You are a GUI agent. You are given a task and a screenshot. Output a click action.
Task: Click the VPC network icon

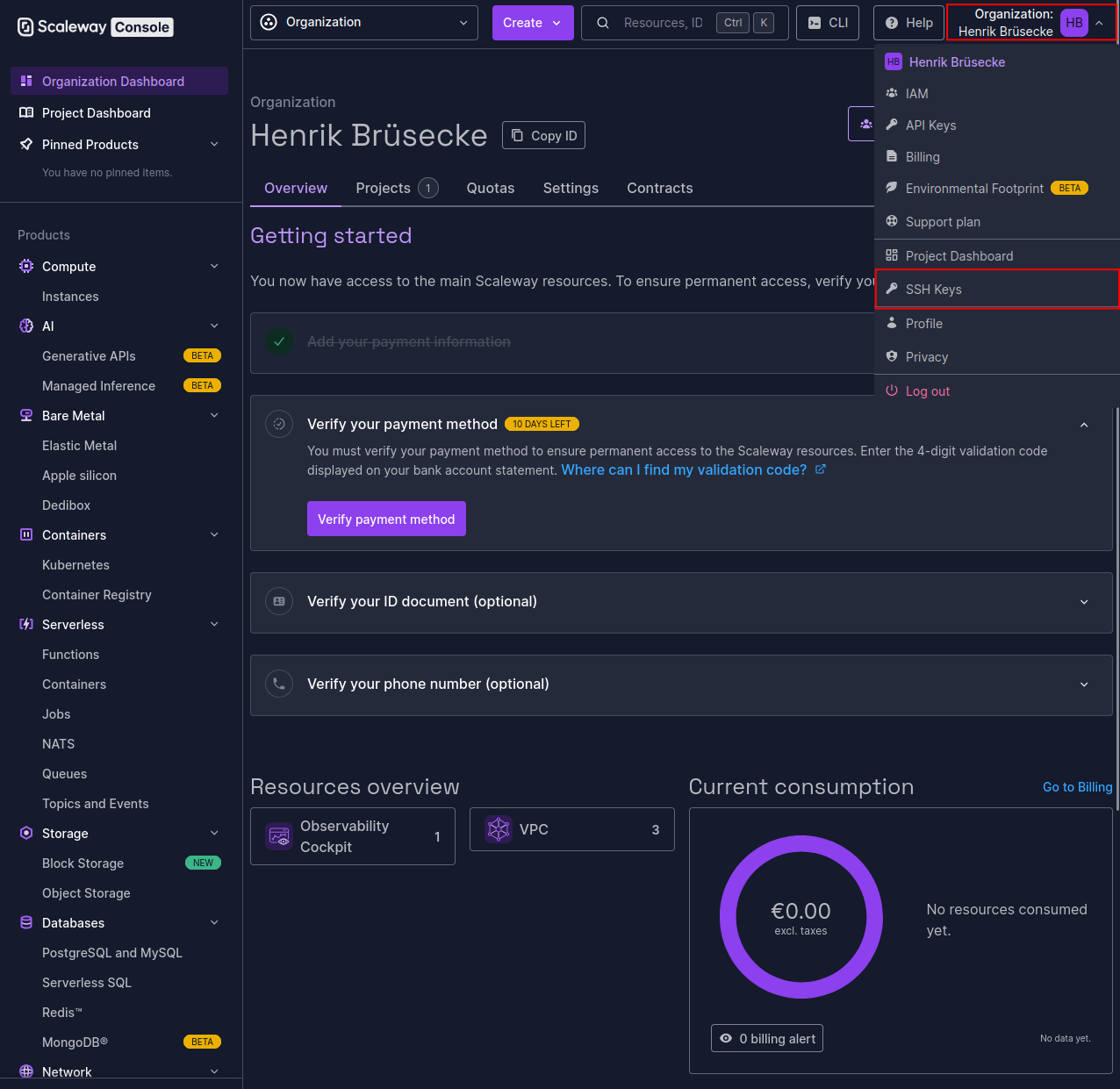pos(499,829)
